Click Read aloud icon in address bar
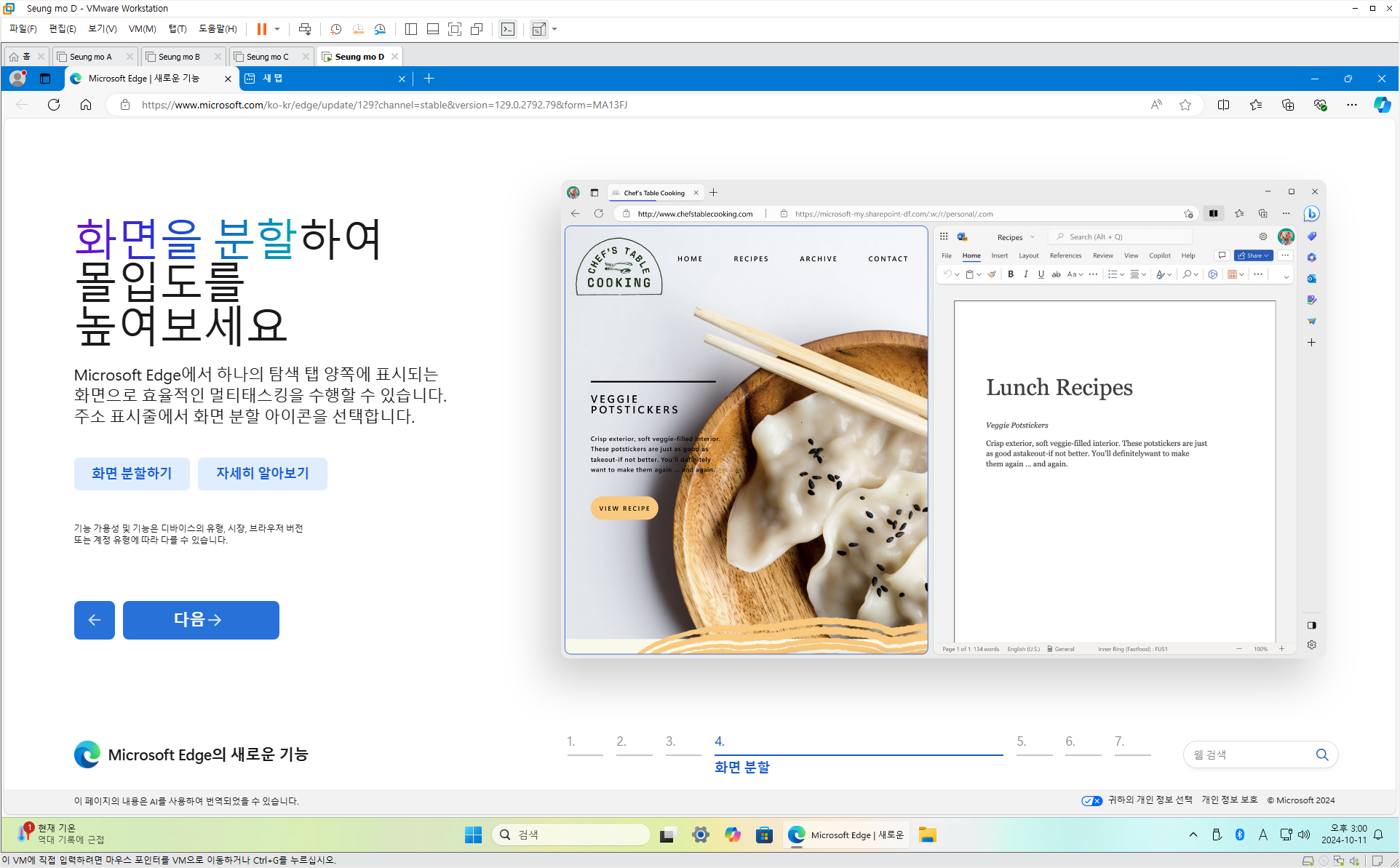The image size is (1400, 868). pos(1156,105)
